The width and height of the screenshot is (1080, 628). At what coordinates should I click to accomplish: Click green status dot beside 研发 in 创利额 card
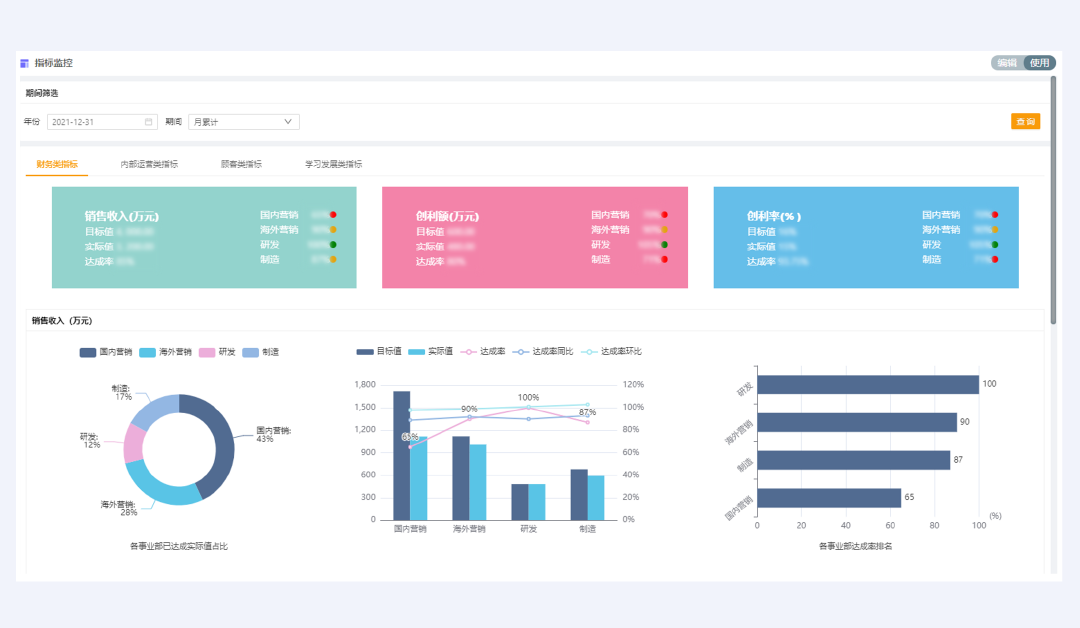click(x=664, y=245)
